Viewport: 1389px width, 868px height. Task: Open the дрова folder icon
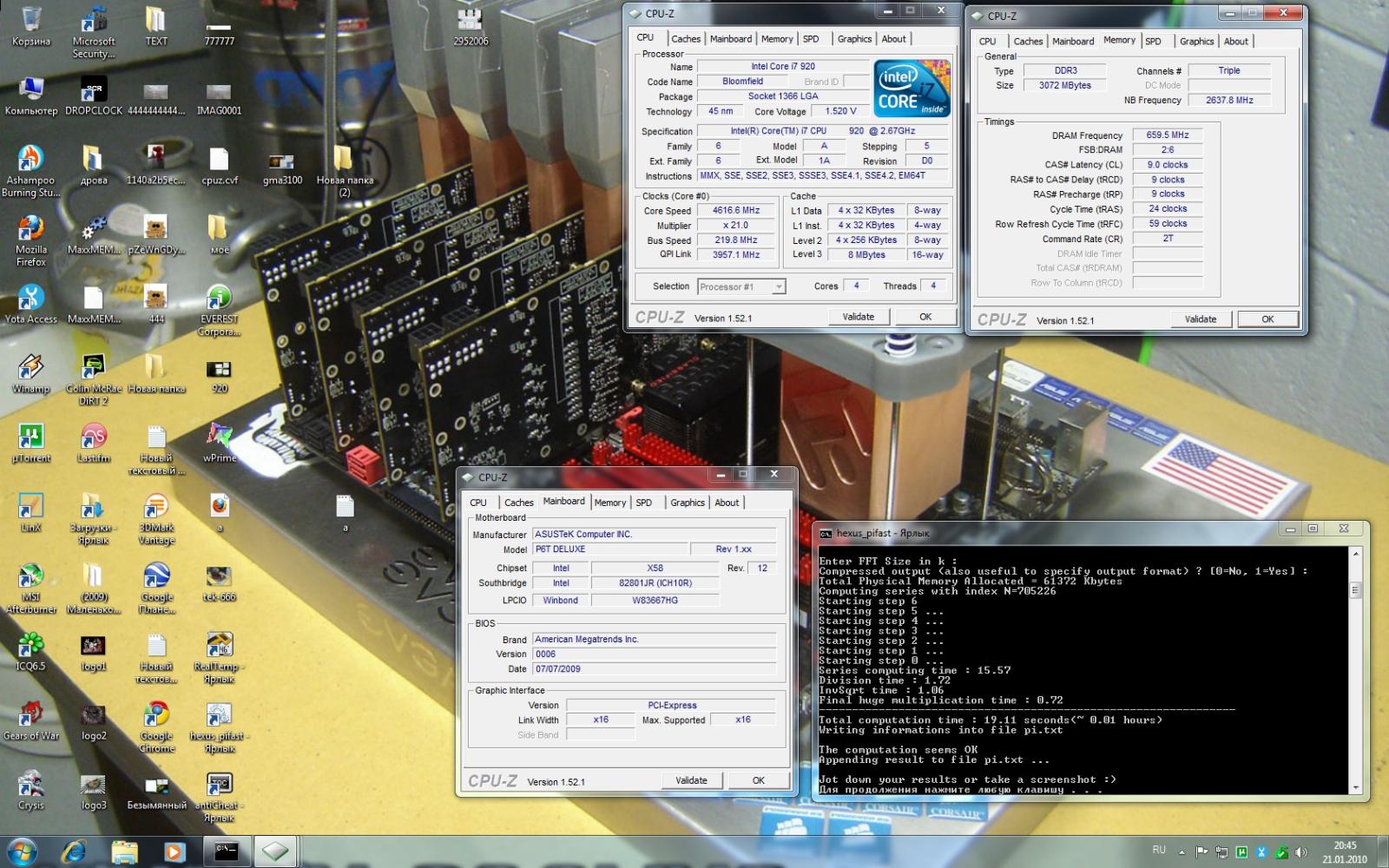coord(94,166)
